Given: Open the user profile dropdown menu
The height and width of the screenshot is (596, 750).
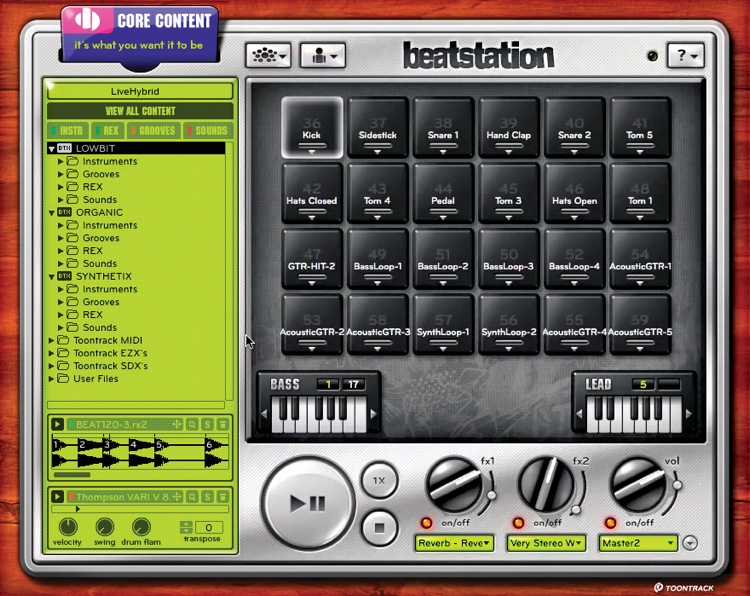Looking at the screenshot, I should 323,55.
